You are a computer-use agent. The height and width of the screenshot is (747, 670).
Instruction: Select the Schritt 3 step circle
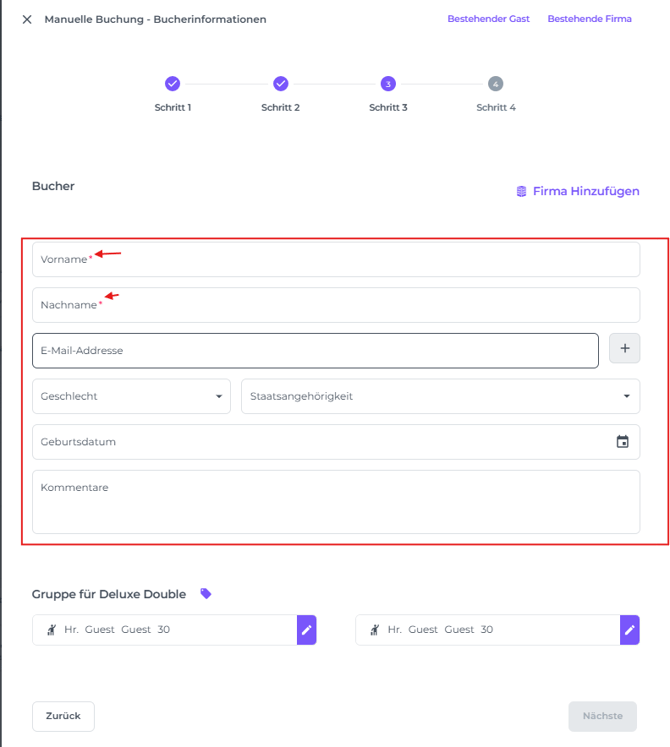click(388, 84)
